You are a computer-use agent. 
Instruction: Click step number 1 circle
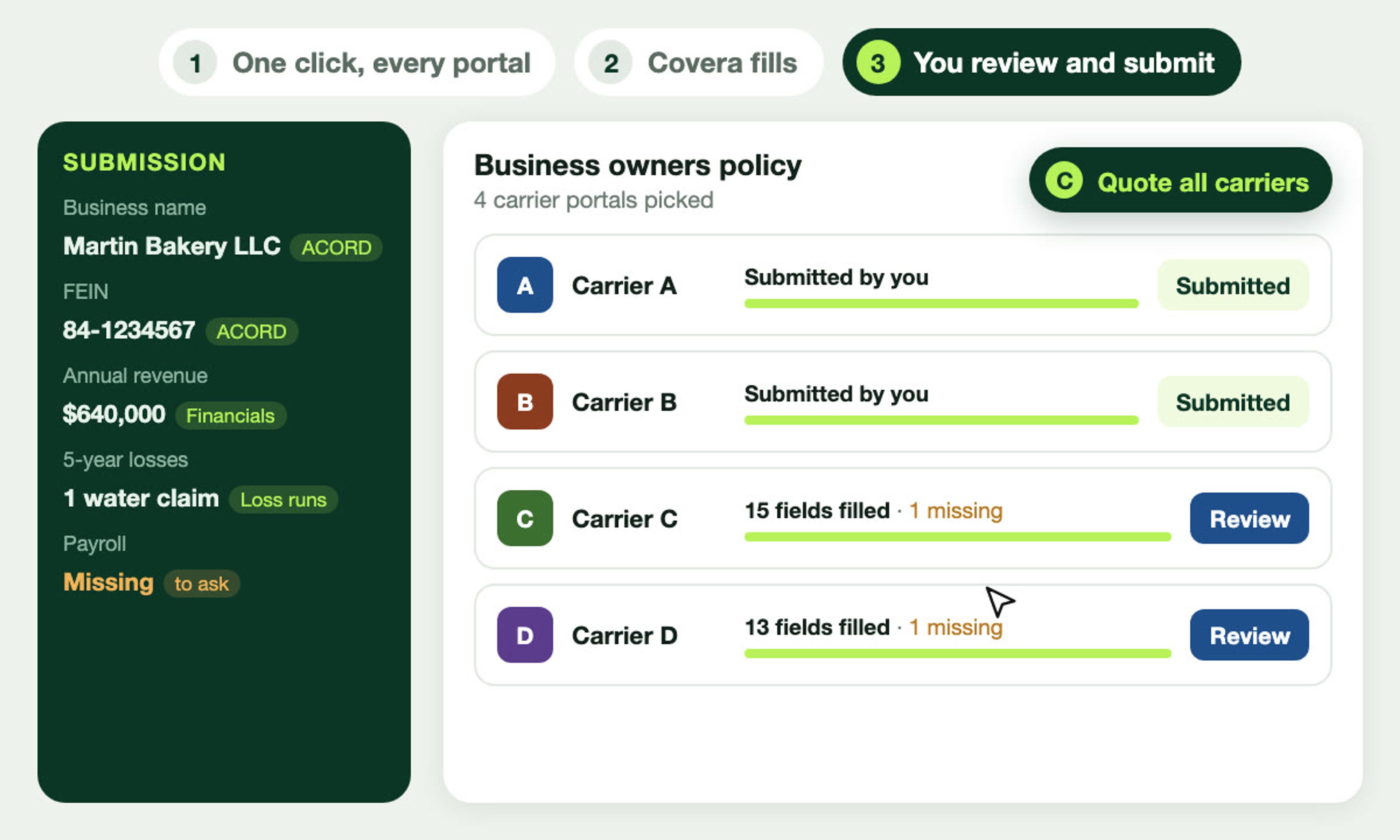(x=195, y=62)
